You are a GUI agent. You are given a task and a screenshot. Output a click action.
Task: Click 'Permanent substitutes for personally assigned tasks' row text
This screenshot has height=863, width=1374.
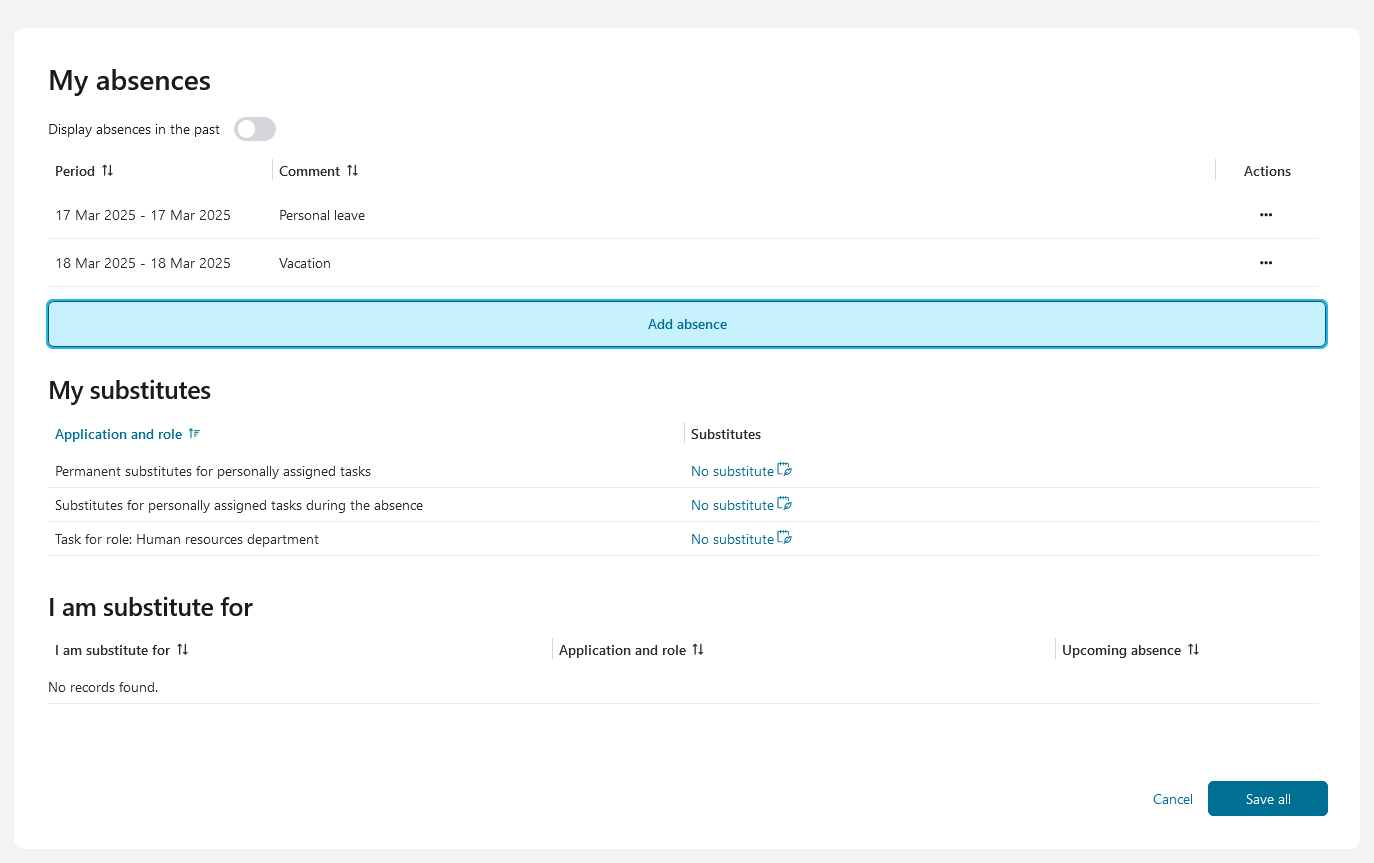(x=213, y=471)
